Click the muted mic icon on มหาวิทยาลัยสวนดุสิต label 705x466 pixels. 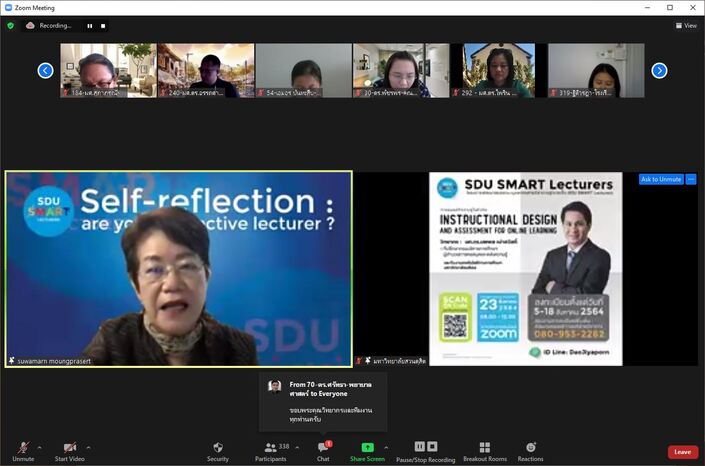(359, 361)
